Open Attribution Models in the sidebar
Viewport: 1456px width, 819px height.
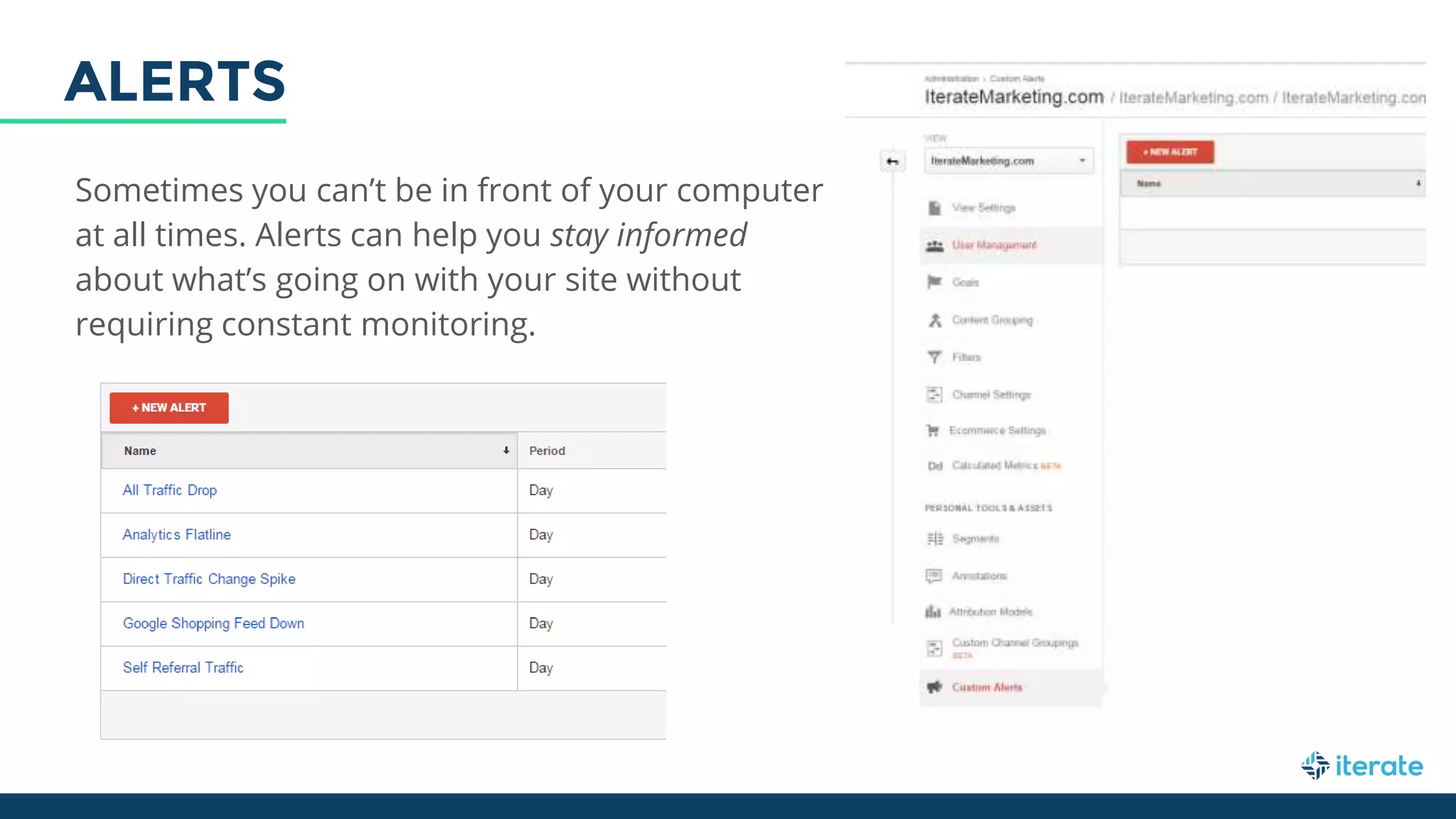990,611
